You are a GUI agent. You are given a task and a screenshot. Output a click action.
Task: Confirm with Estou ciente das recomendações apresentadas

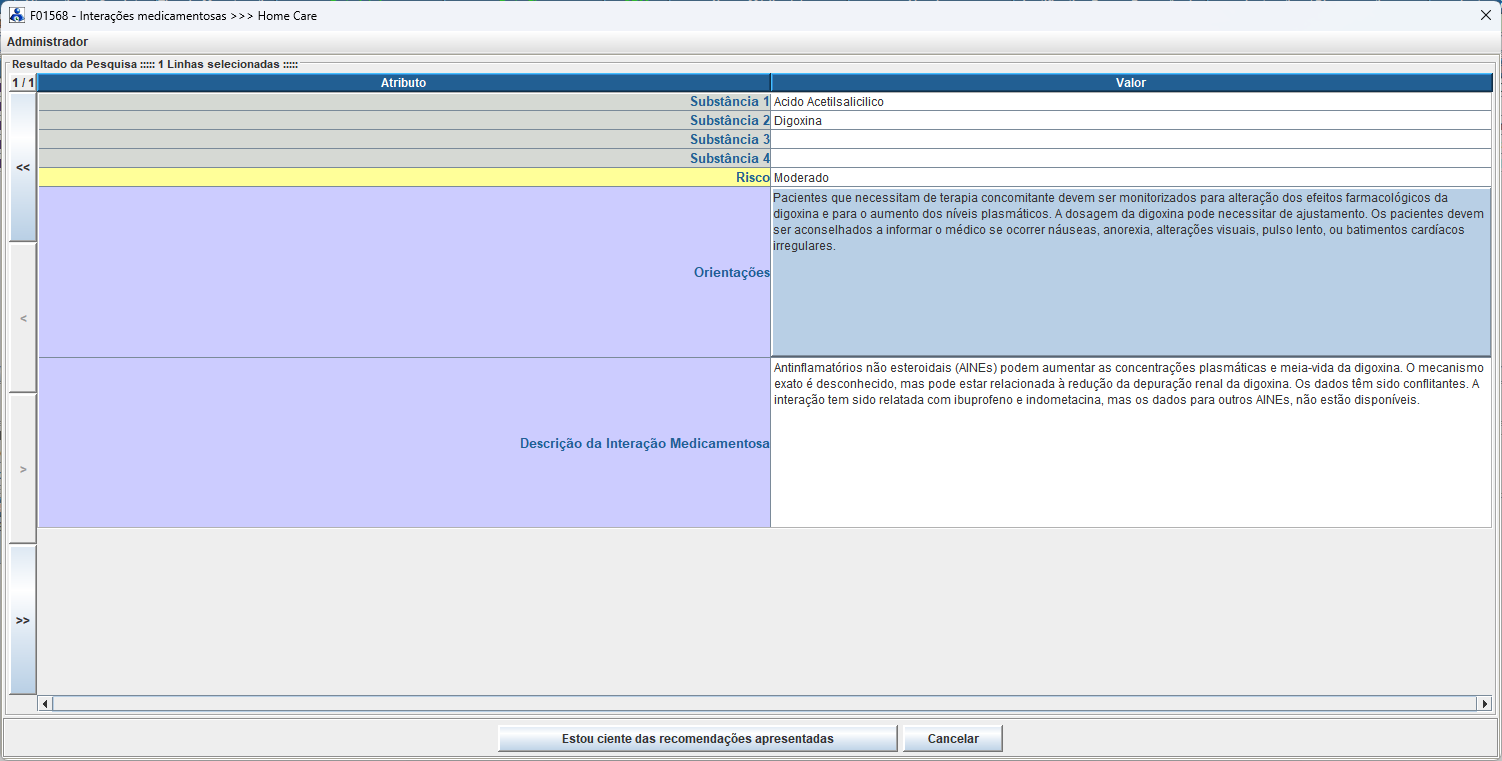coord(697,739)
